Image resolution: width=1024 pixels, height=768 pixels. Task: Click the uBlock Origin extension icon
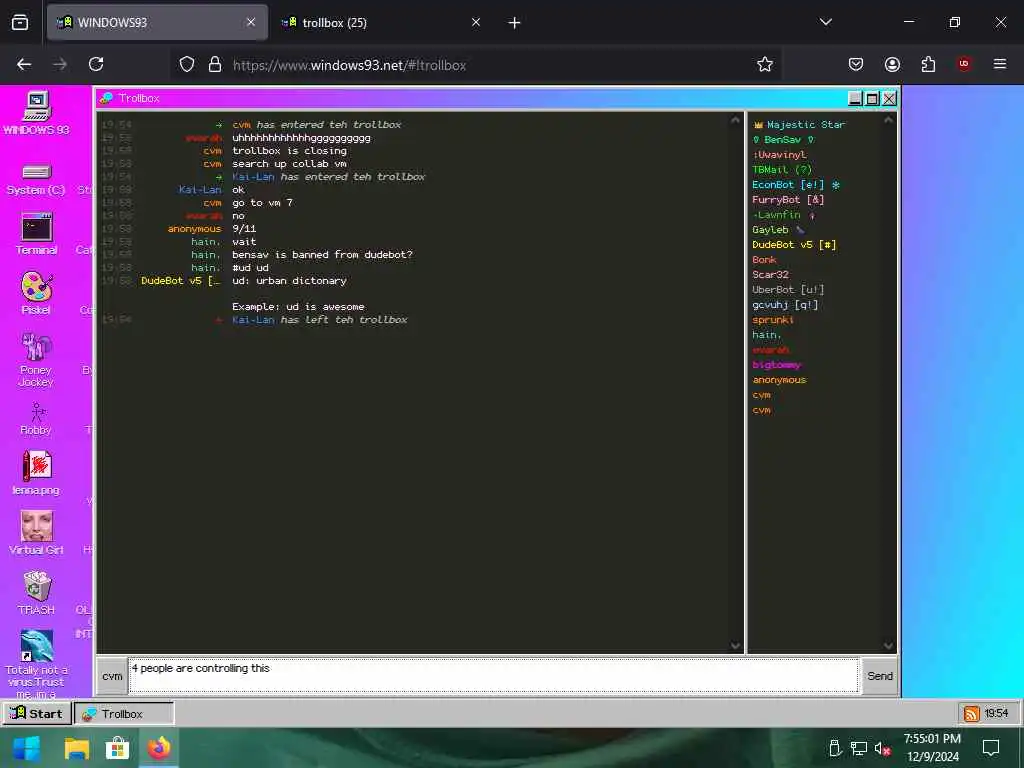[964, 64]
